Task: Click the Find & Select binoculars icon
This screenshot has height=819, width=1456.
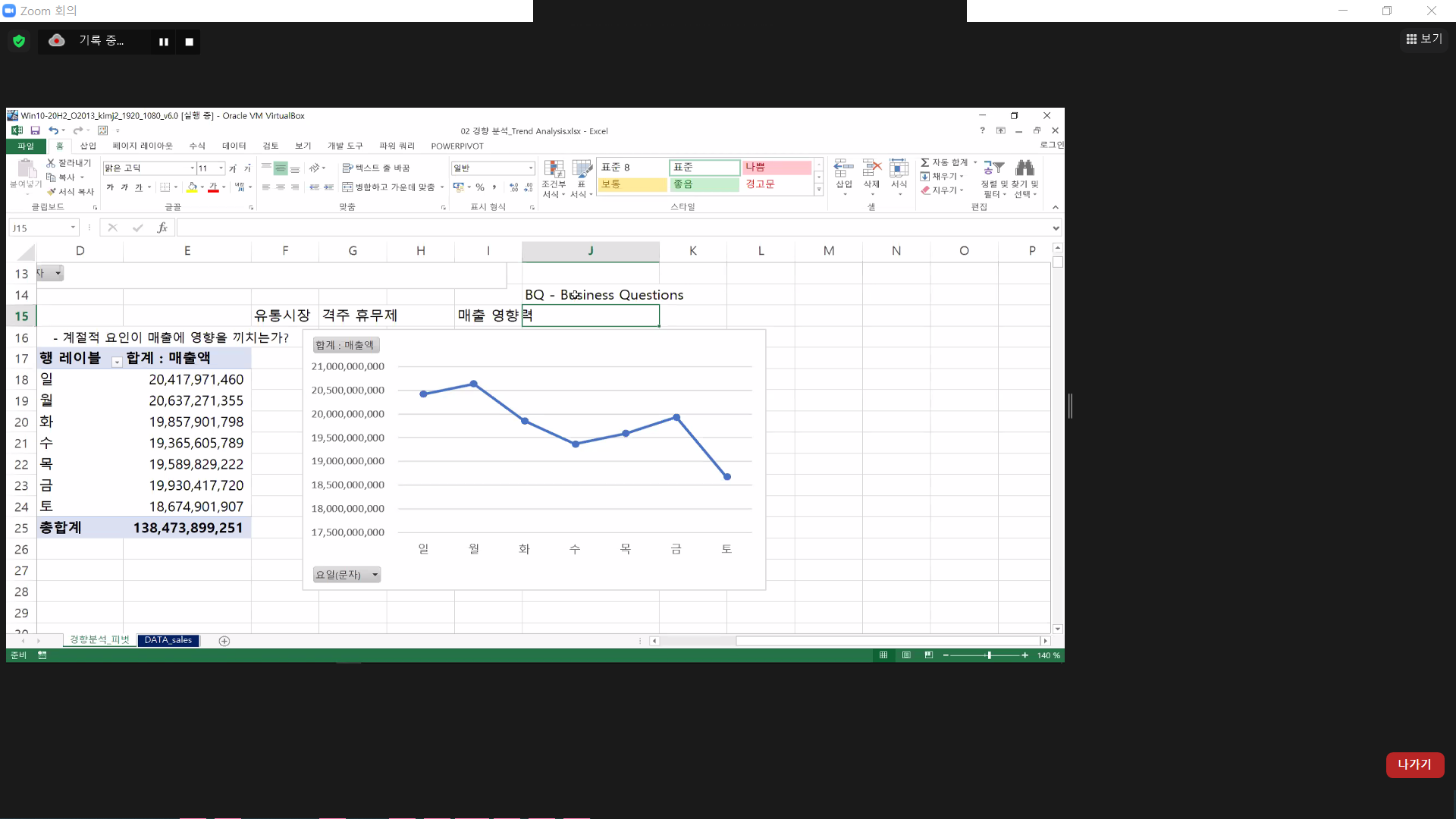Action: (x=1025, y=168)
